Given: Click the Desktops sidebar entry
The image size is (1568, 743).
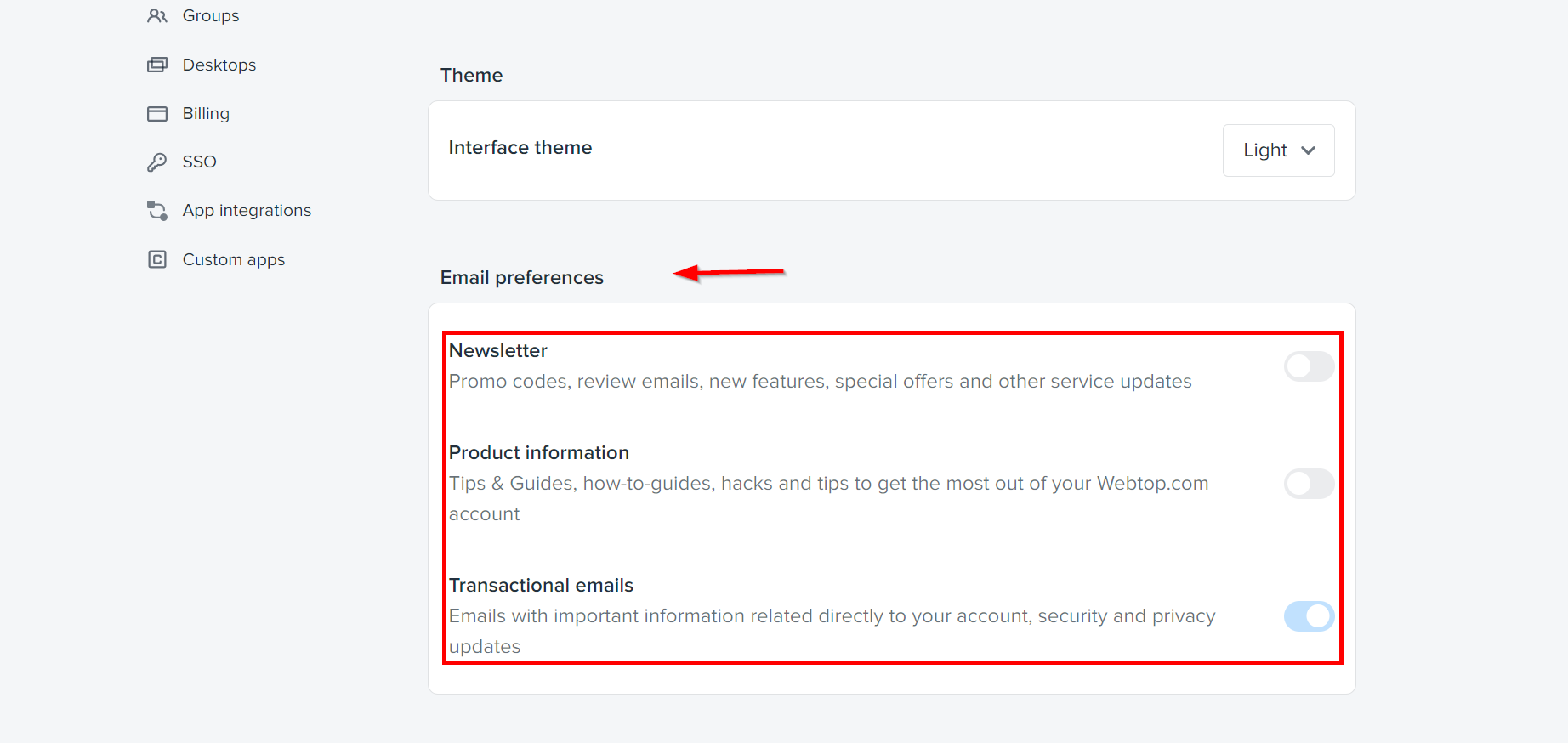Looking at the screenshot, I should coord(219,64).
